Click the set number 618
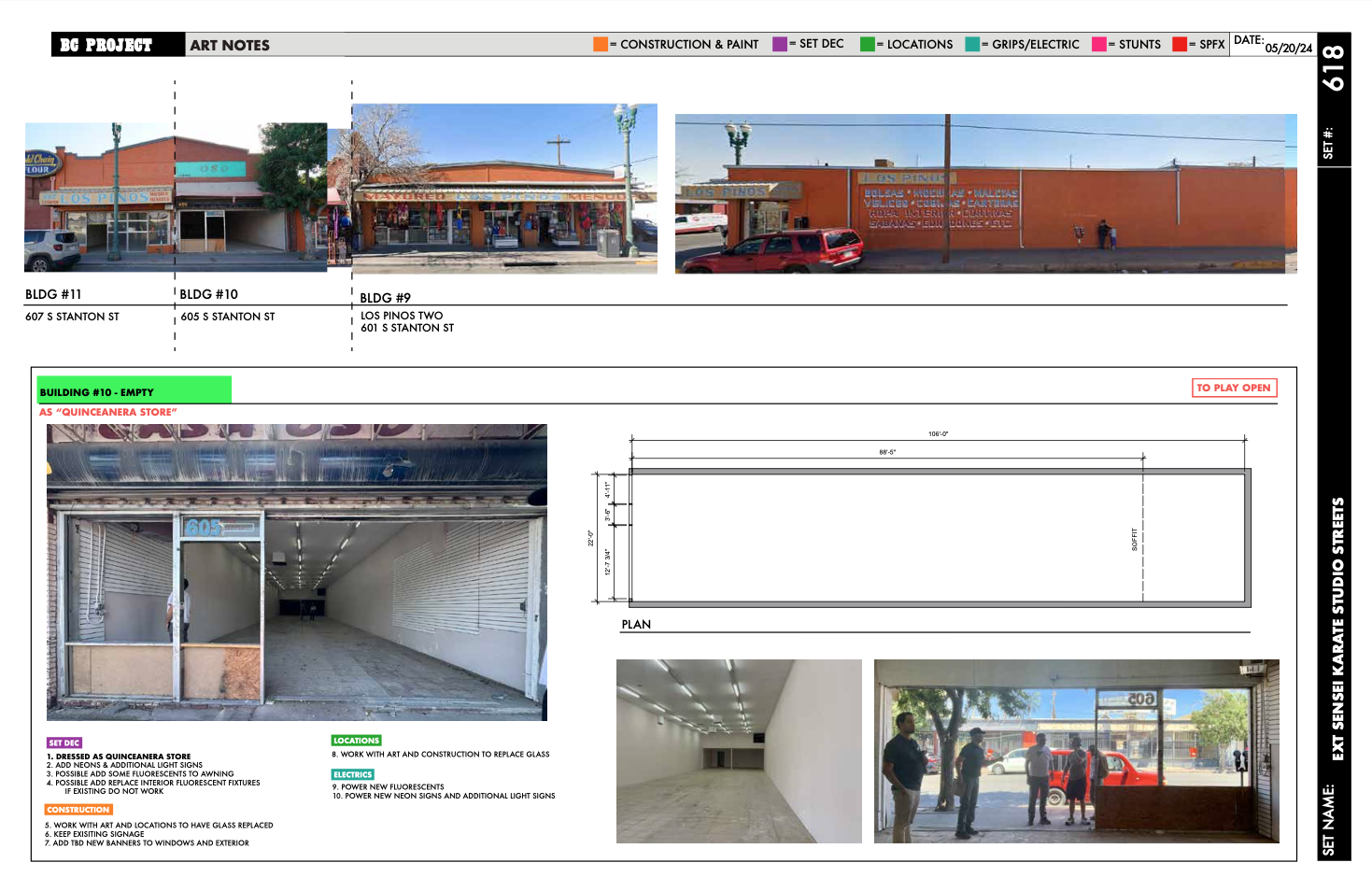This screenshot has width=1372, height=891. [1334, 67]
